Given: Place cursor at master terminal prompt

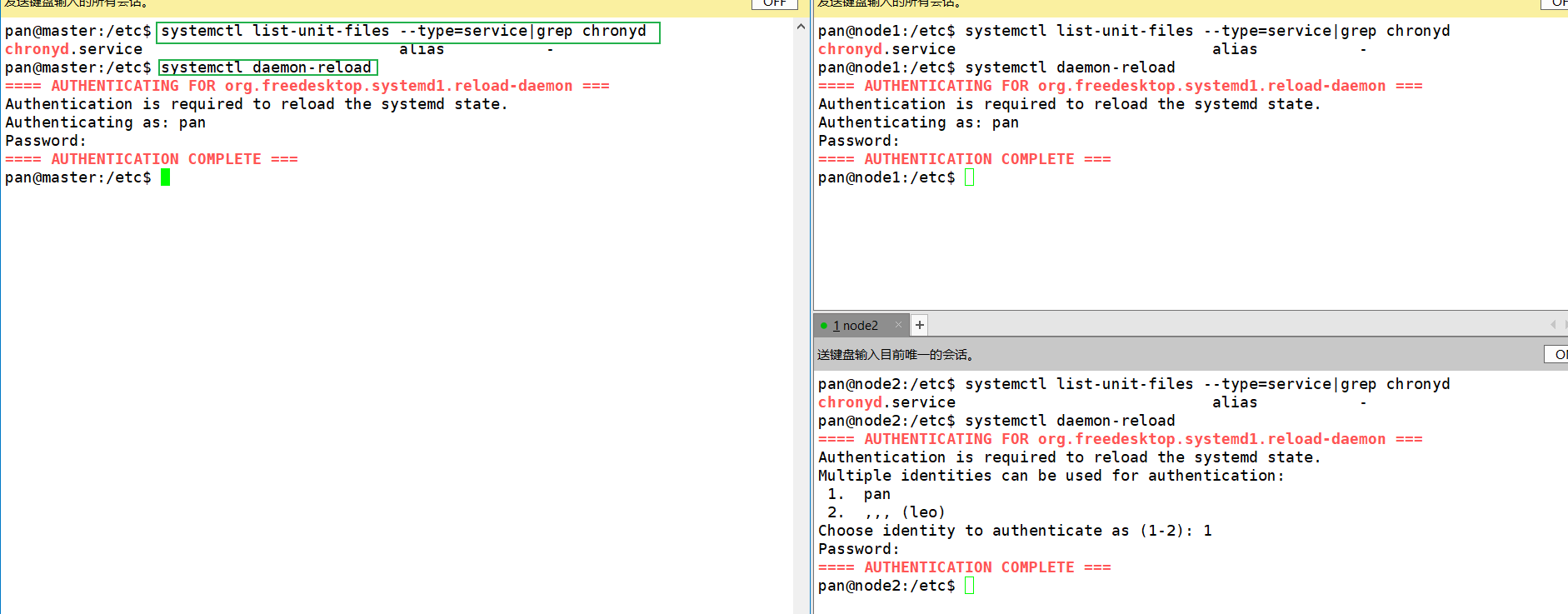Looking at the screenshot, I should (x=165, y=177).
